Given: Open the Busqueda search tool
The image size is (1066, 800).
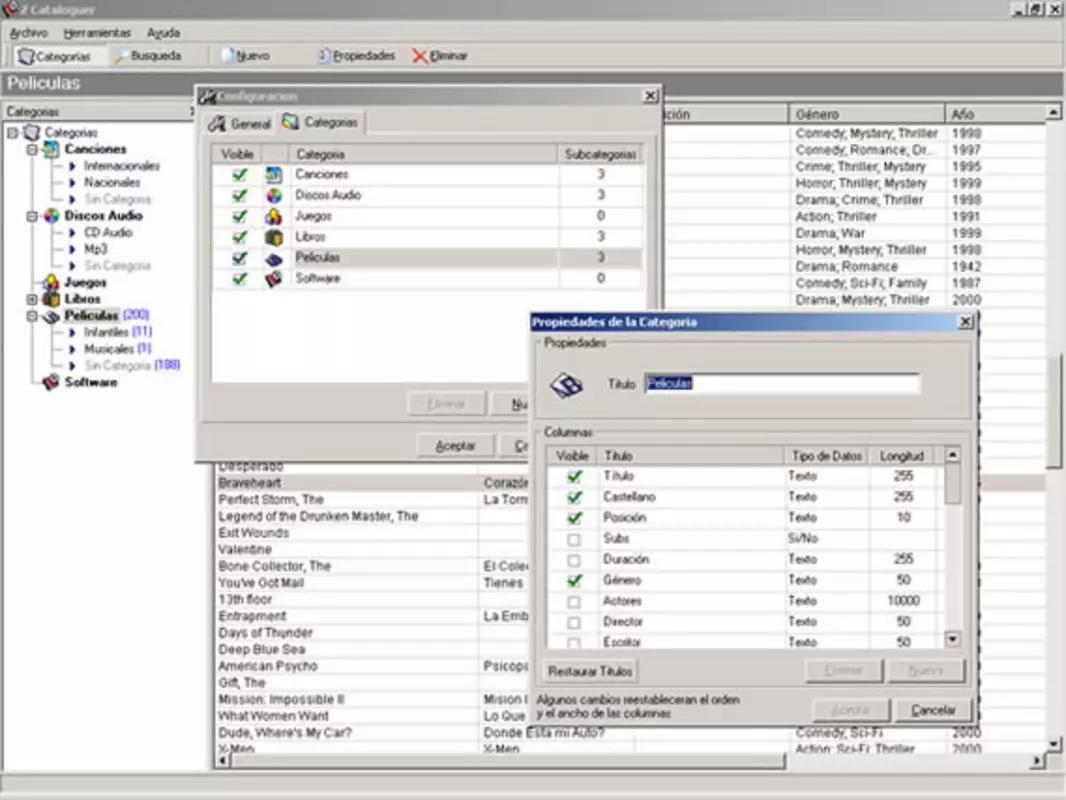Looking at the screenshot, I should [x=148, y=56].
